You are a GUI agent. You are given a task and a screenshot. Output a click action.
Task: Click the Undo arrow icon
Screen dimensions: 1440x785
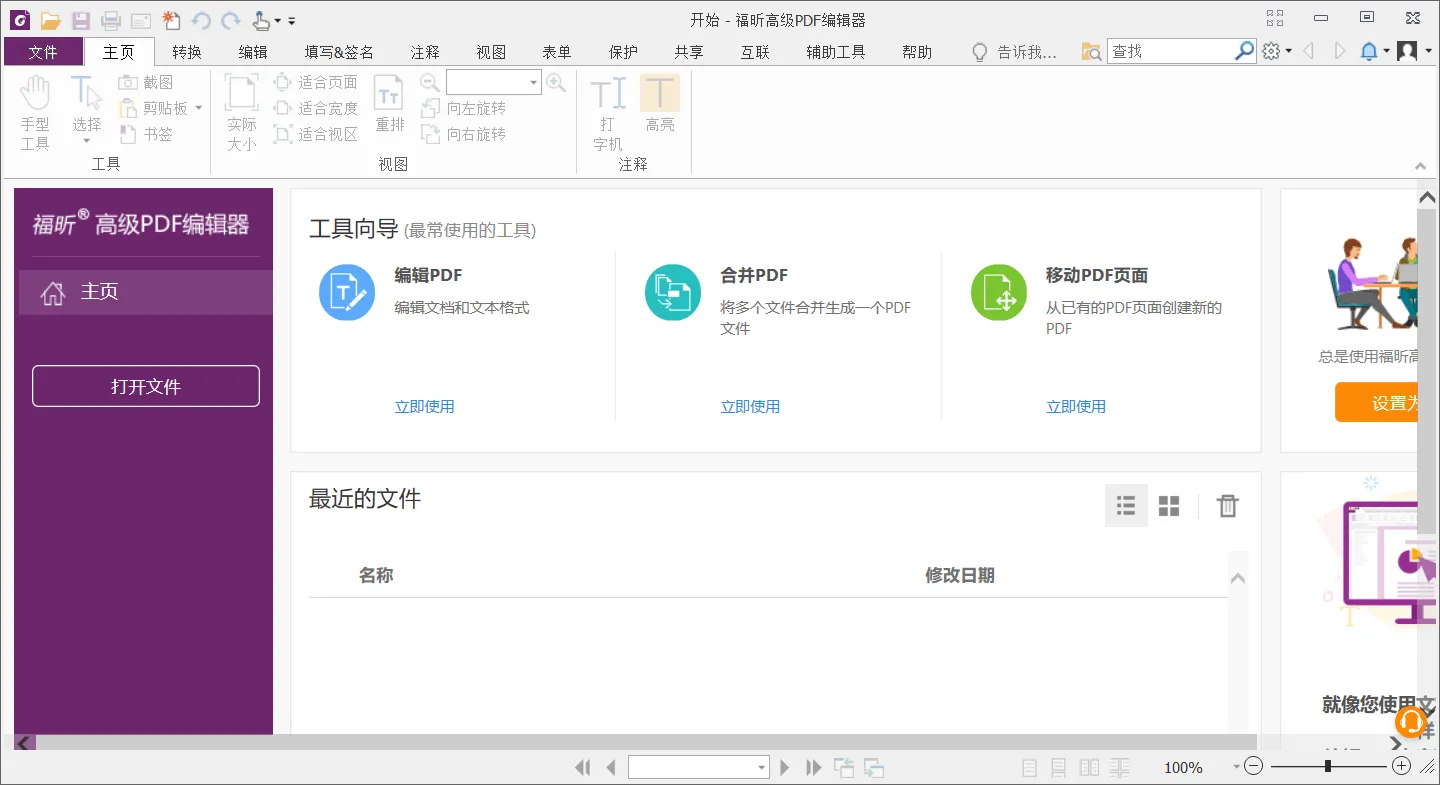pos(201,20)
